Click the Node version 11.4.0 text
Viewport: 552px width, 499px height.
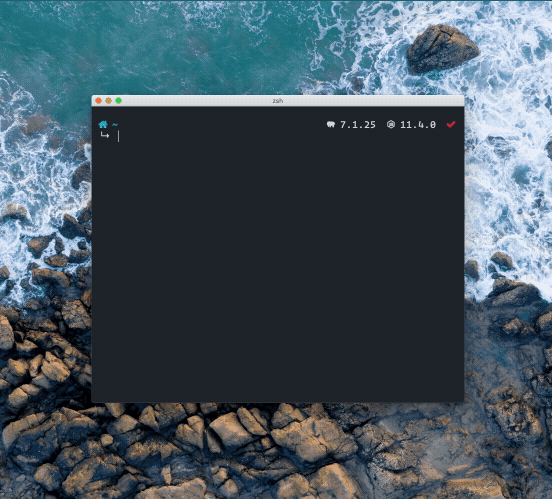tap(418, 125)
